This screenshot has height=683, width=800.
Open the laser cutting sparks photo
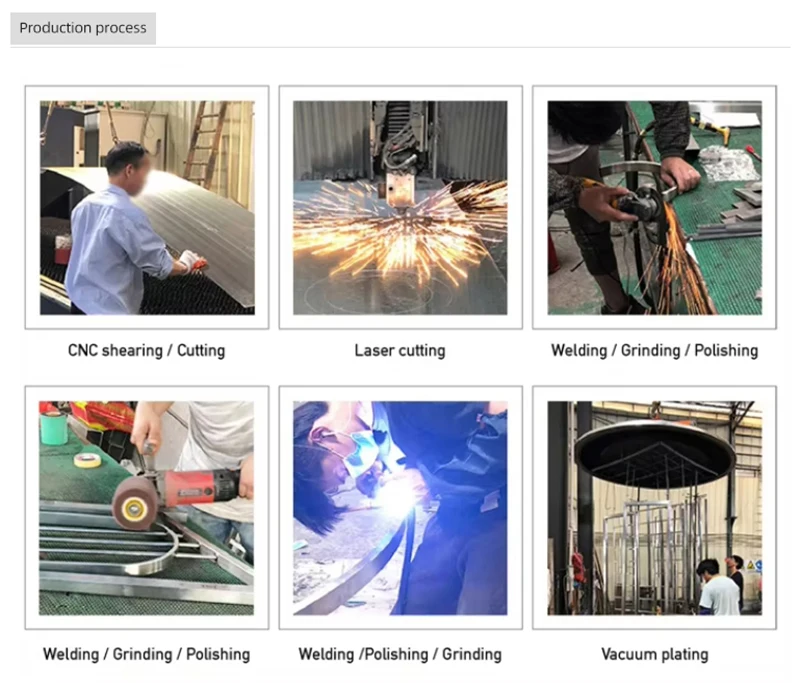tap(400, 207)
